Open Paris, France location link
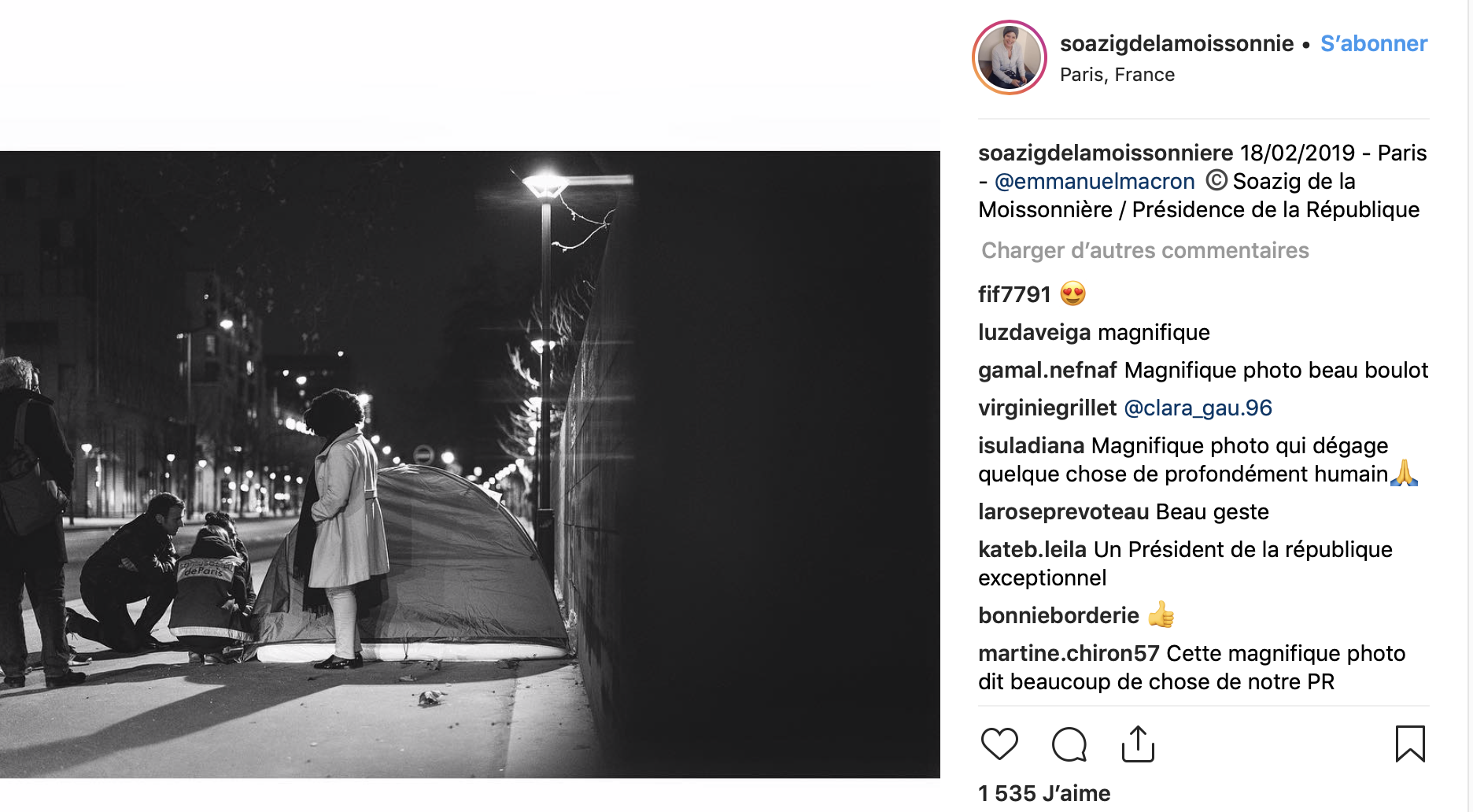This screenshot has height=812, width=1473. (x=1117, y=75)
